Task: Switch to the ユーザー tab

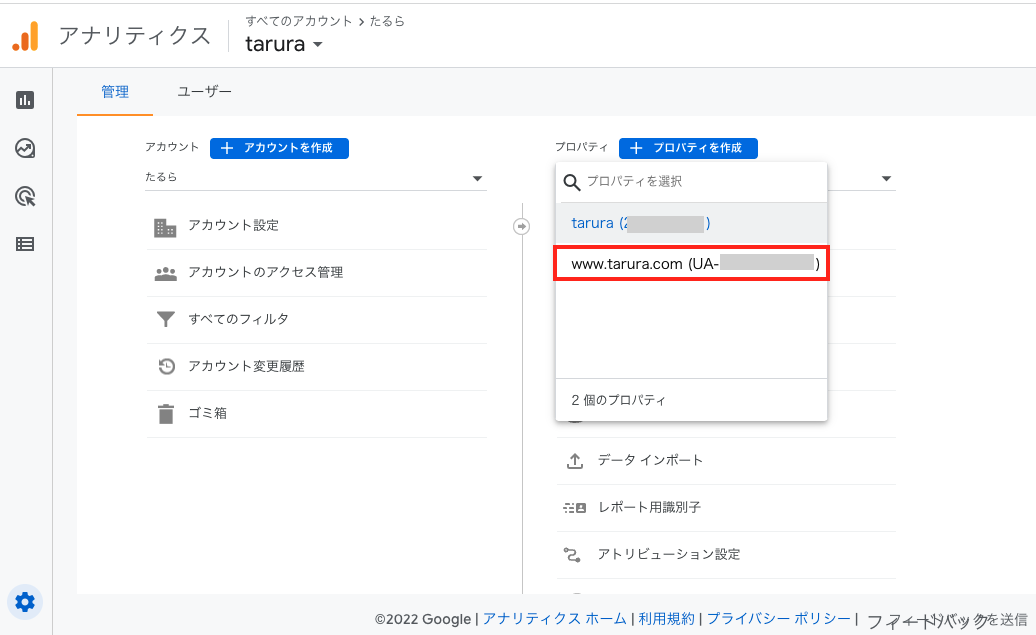Action: [x=204, y=92]
